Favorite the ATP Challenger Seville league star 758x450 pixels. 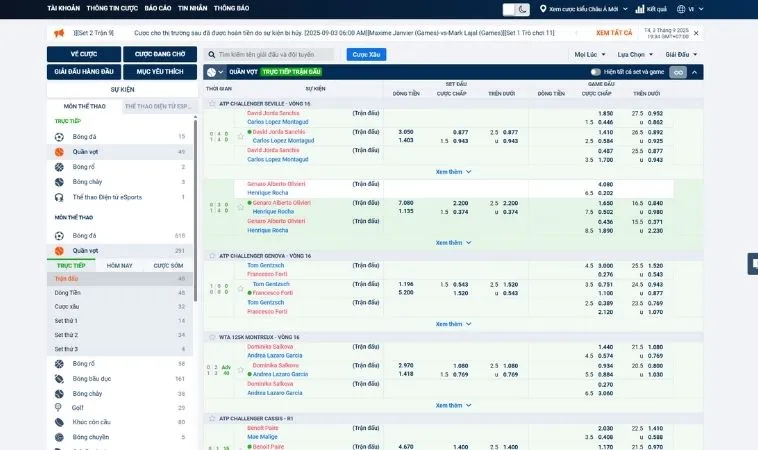point(212,103)
